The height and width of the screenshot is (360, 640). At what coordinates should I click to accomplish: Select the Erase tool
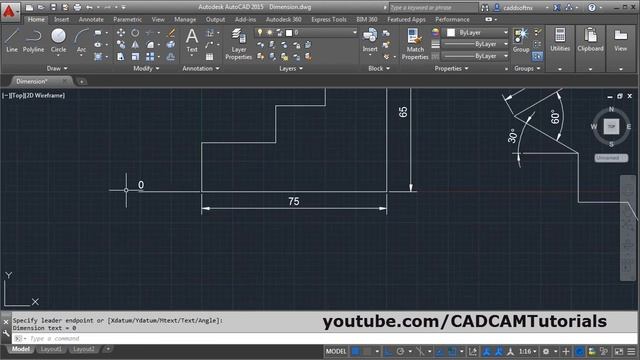pyautogui.click(x=171, y=33)
